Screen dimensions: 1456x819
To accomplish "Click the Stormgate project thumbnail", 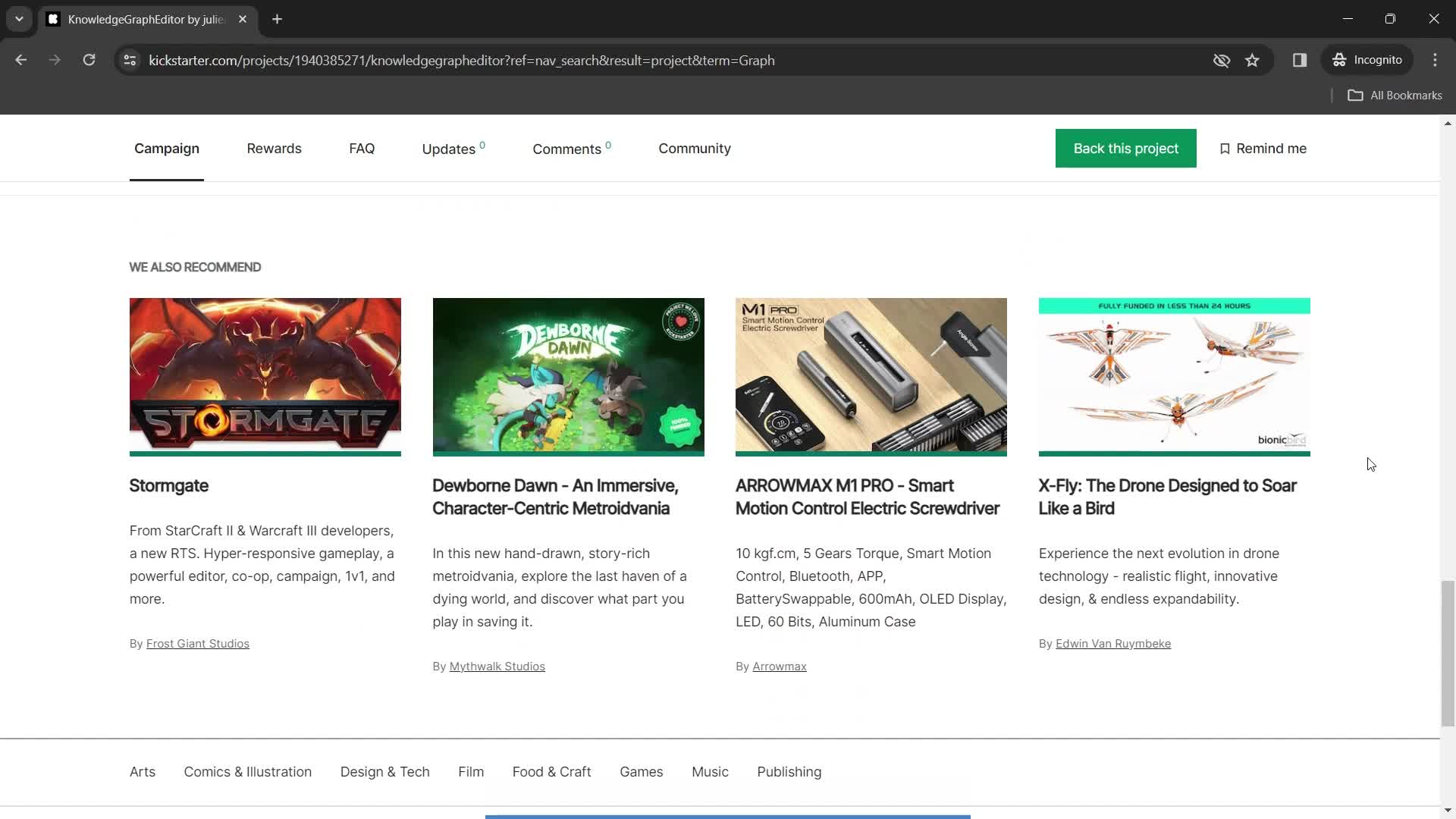I will [x=265, y=375].
